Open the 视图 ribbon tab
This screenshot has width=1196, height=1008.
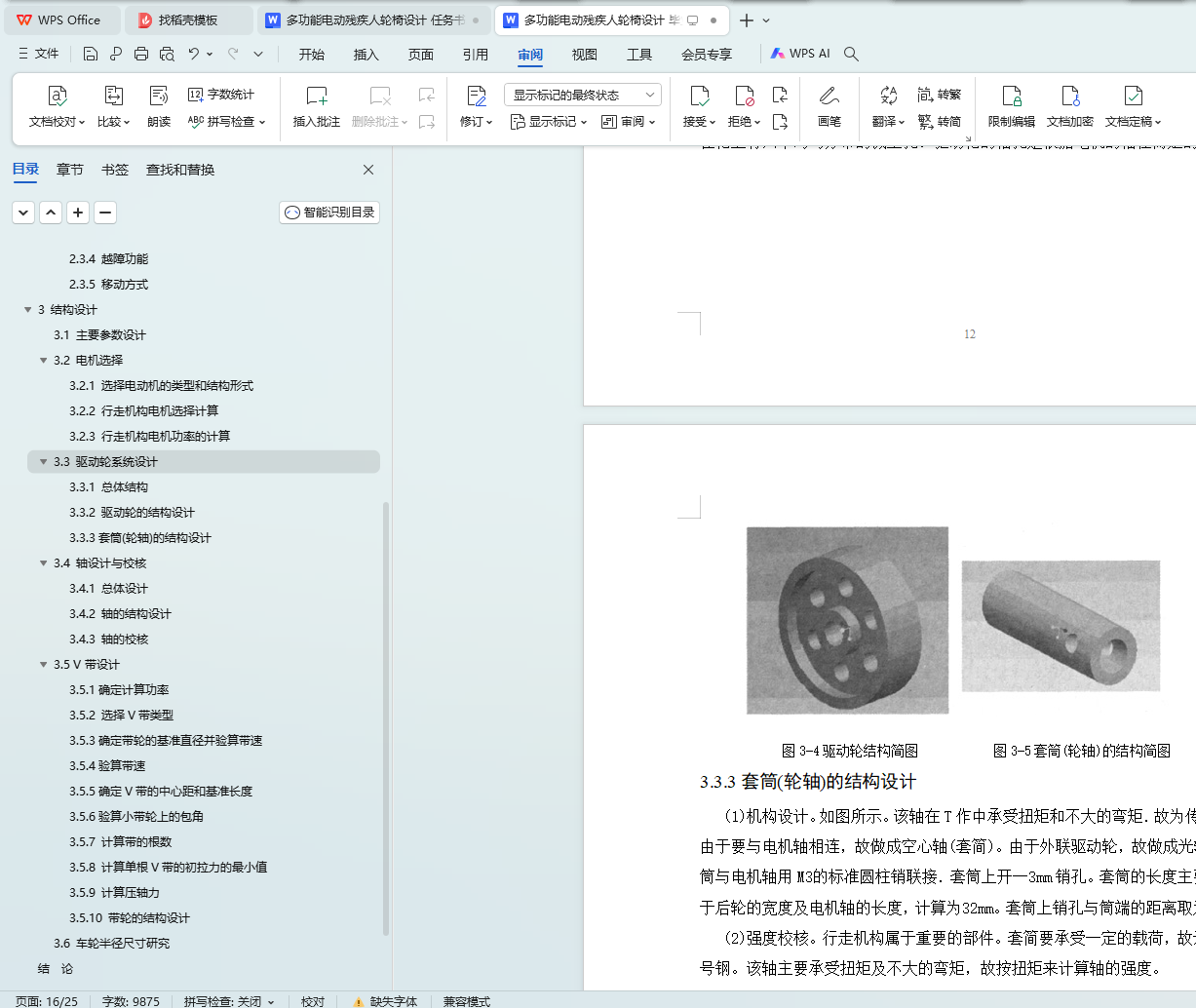click(585, 55)
